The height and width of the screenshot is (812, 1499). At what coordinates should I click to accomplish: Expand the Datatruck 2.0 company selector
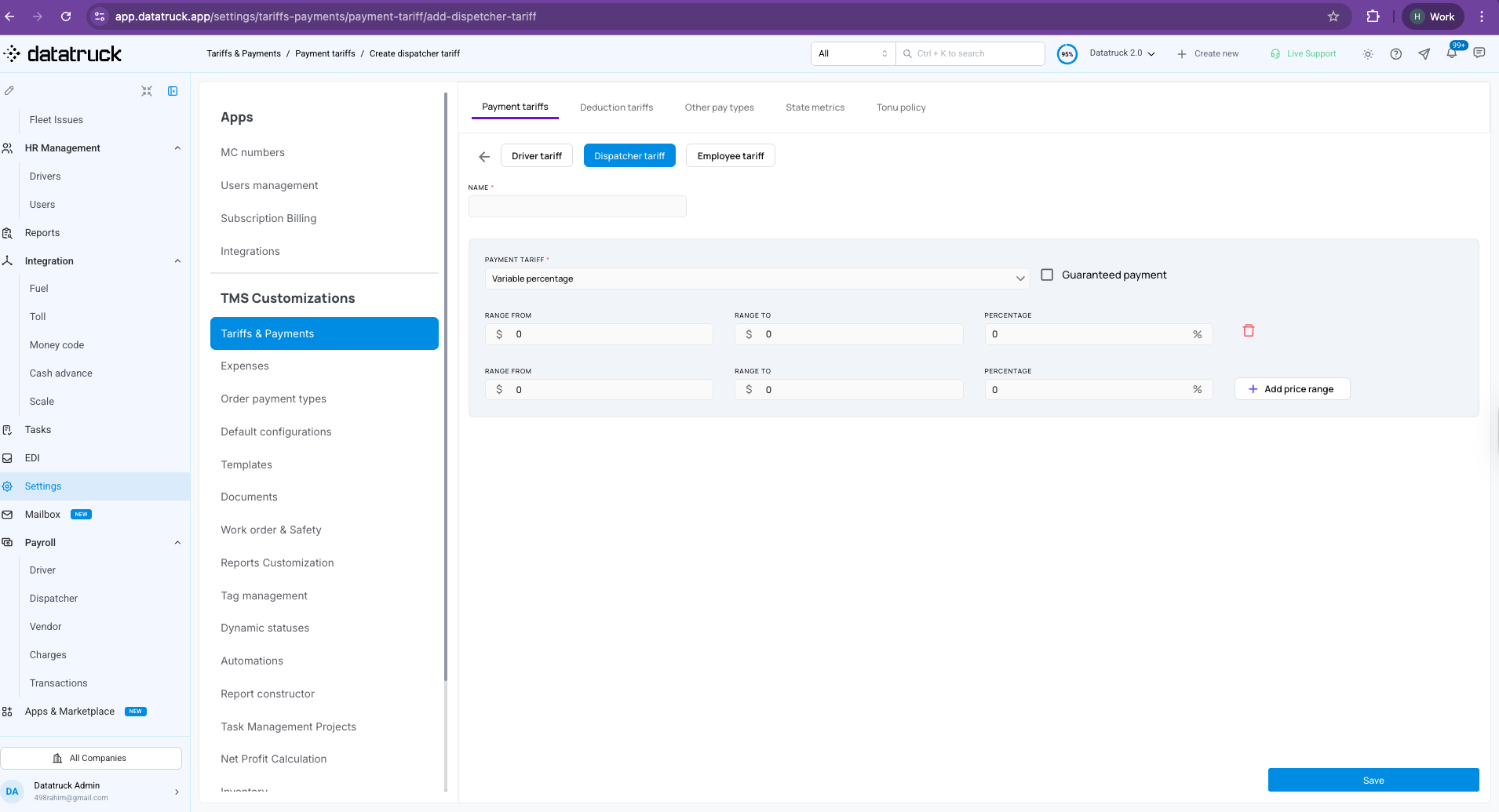pos(1122,53)
